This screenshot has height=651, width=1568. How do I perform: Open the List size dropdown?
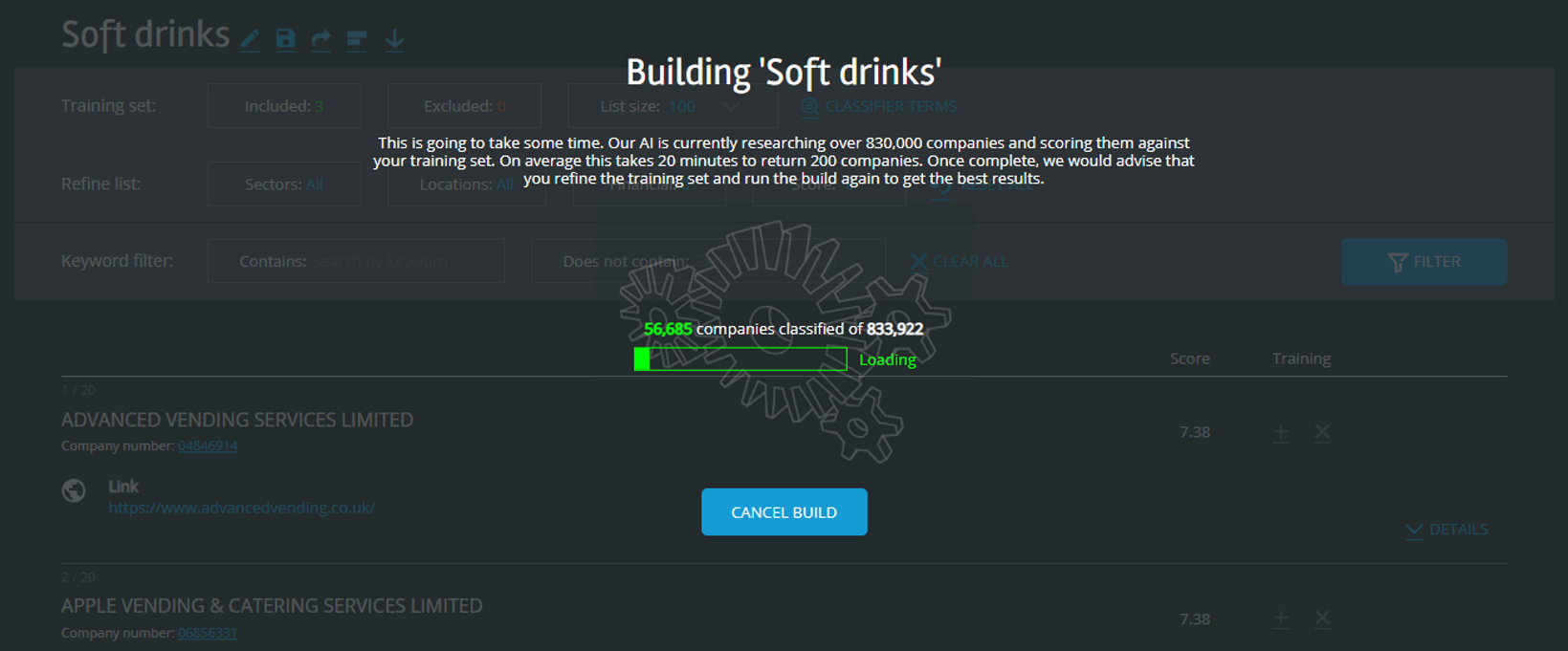point(673,106)
